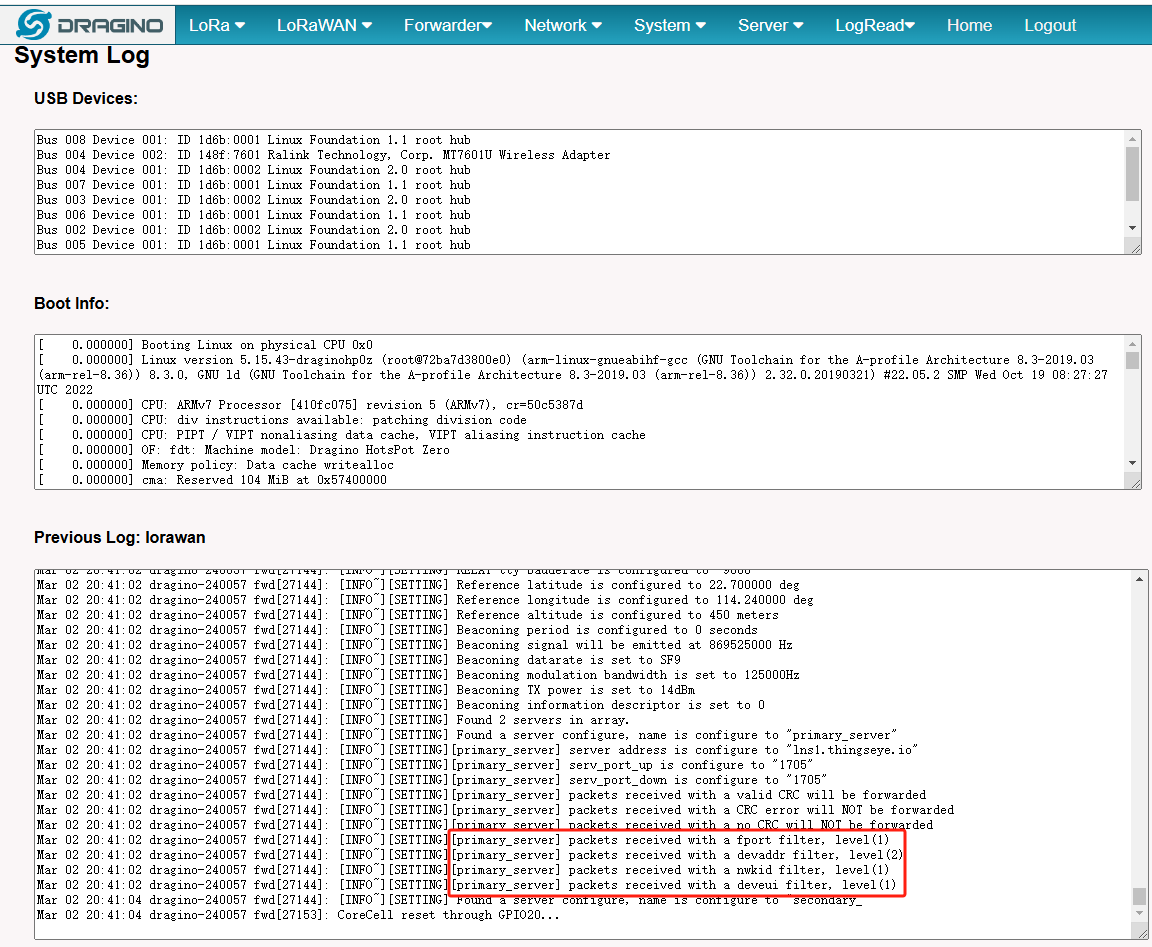Open the LoRa dropdown menu

(x=217, y=25)
